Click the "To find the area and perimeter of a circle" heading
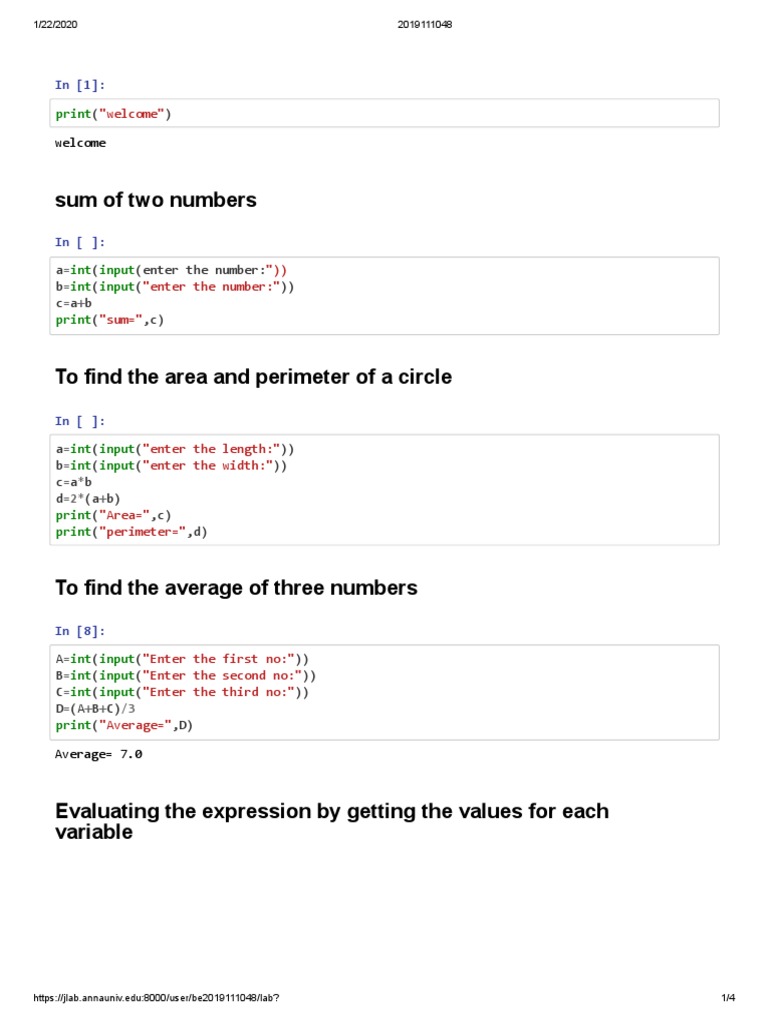768x1024 pixels. pyautogui.click(x=253, y=377)
